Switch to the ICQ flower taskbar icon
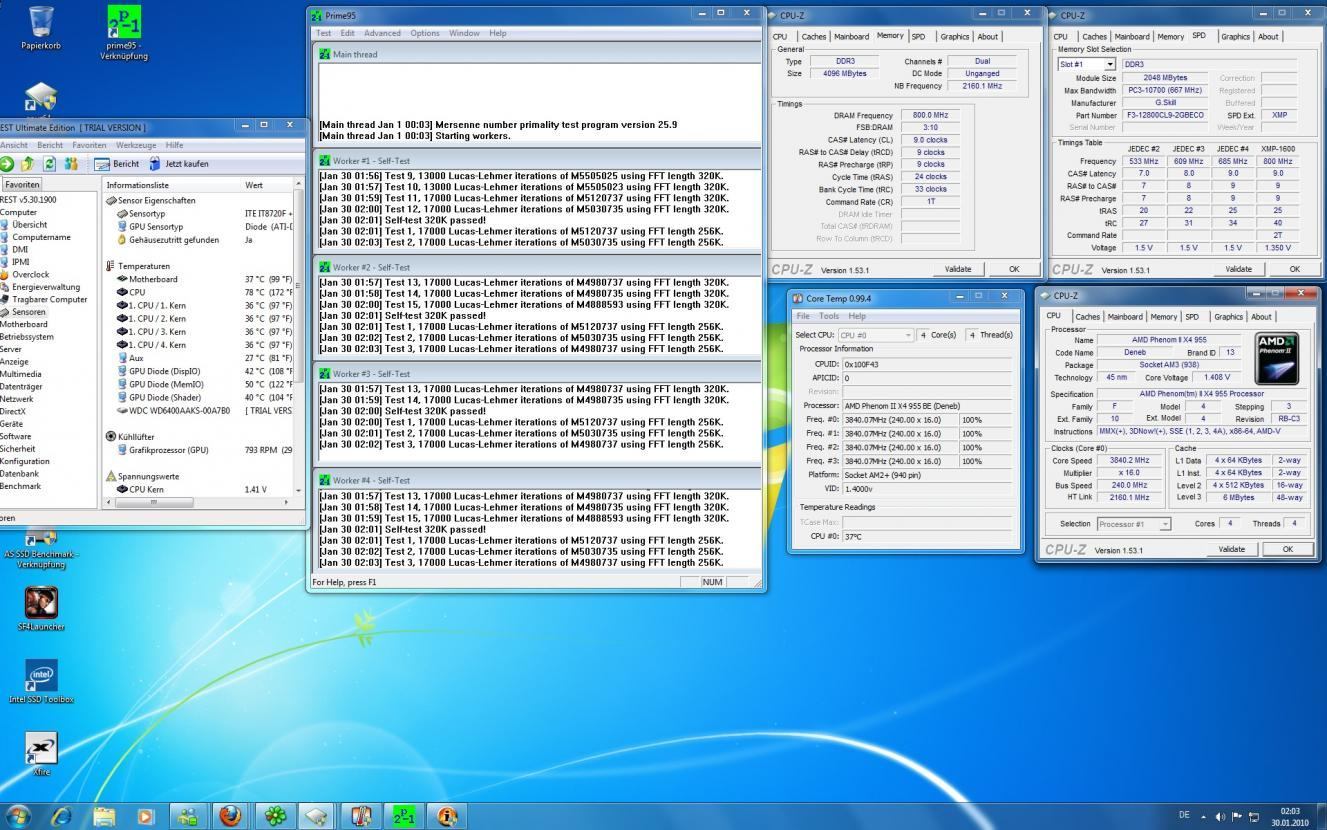The width and height of the screenshot is (1327, 830). (x=274, y=816)
